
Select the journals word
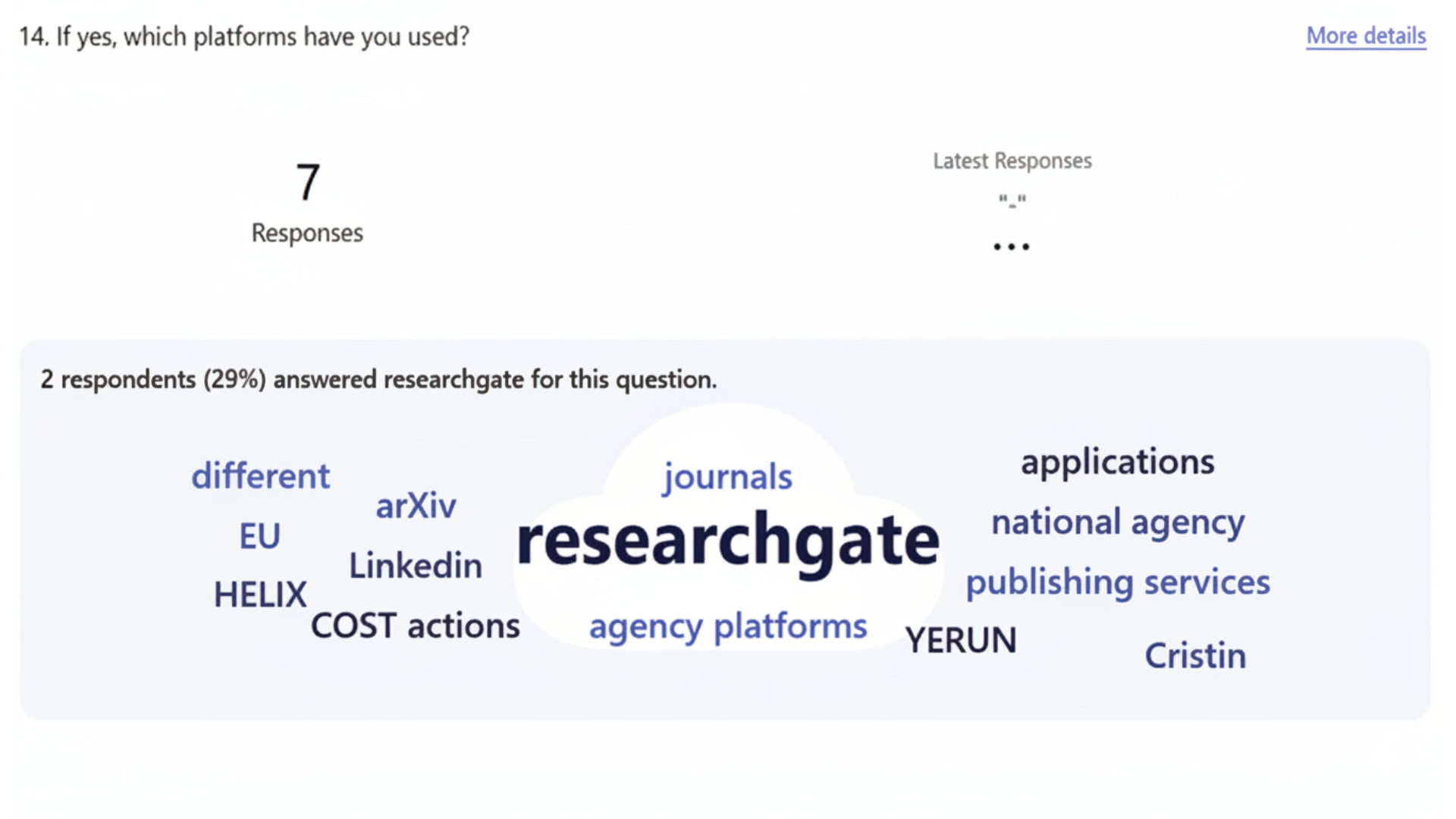[x=727, y=477]
